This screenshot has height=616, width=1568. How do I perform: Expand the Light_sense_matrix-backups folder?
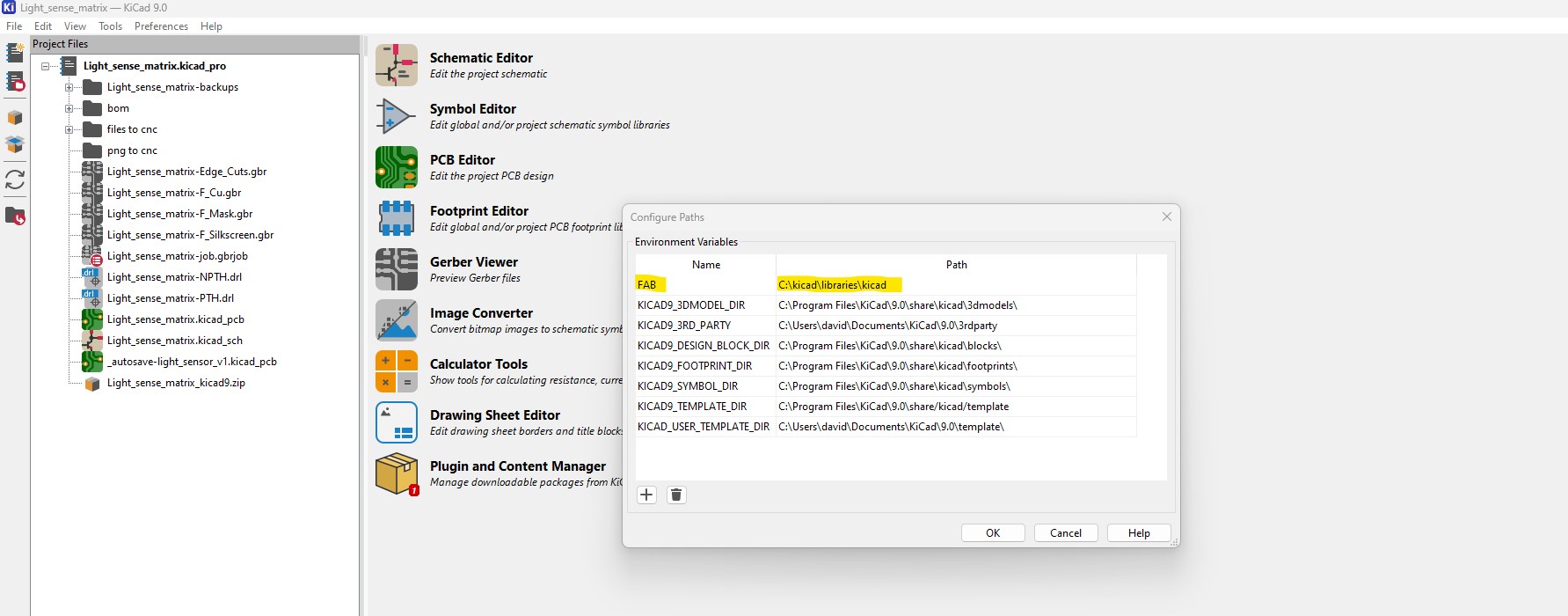tap(69, 87)
